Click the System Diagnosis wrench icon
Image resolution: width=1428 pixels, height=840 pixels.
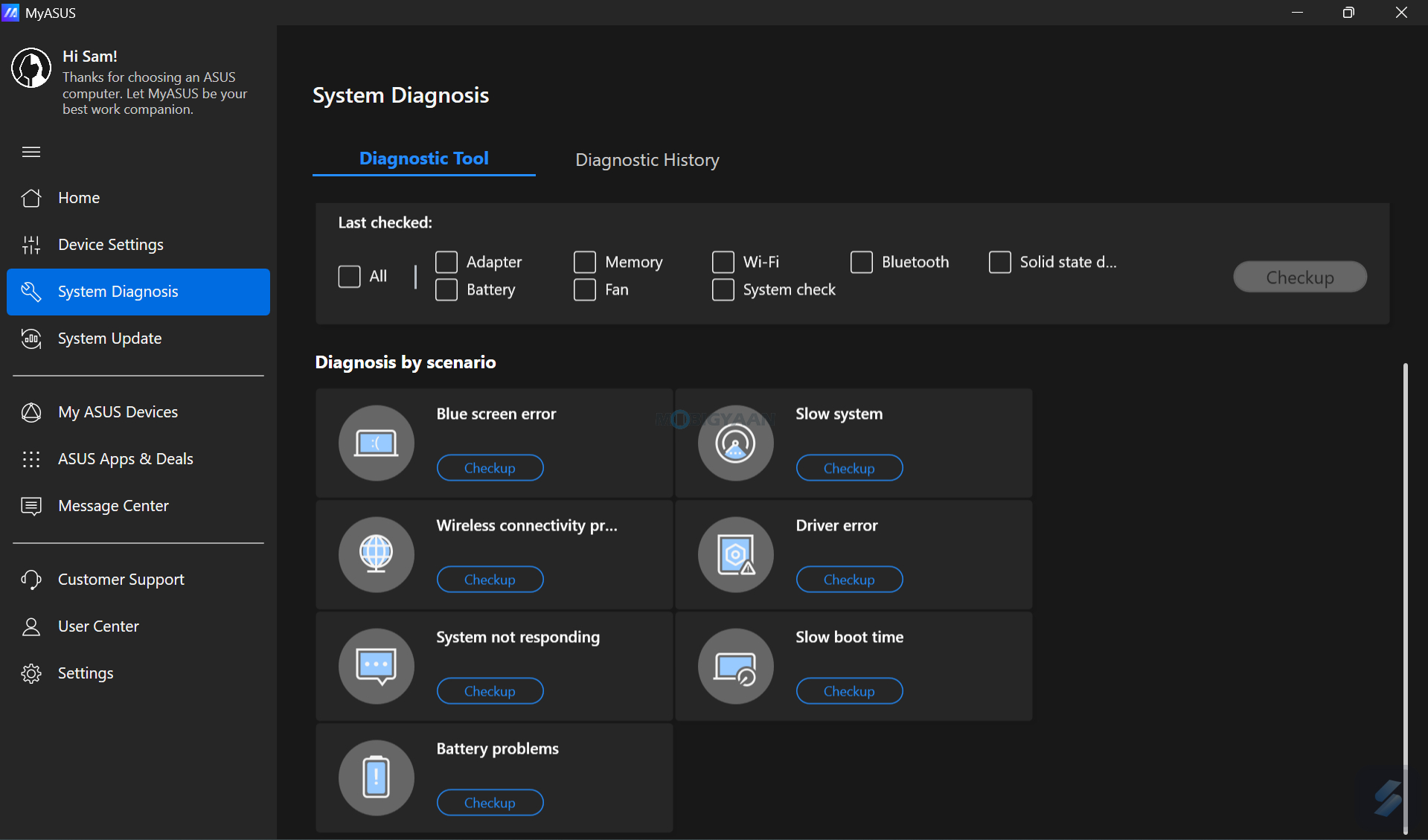point(31,292)
